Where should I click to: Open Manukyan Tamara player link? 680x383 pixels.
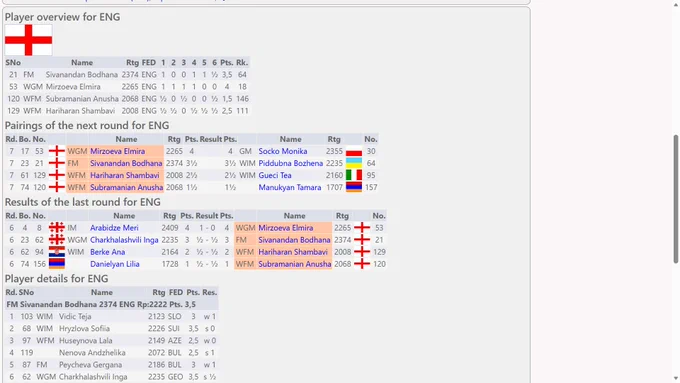coord(290,188)
